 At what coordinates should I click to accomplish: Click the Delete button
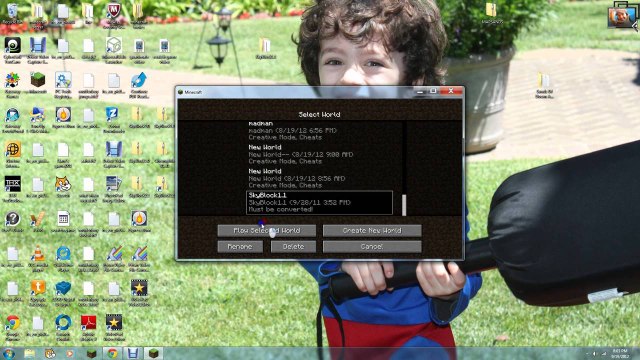tap(293, 247)
